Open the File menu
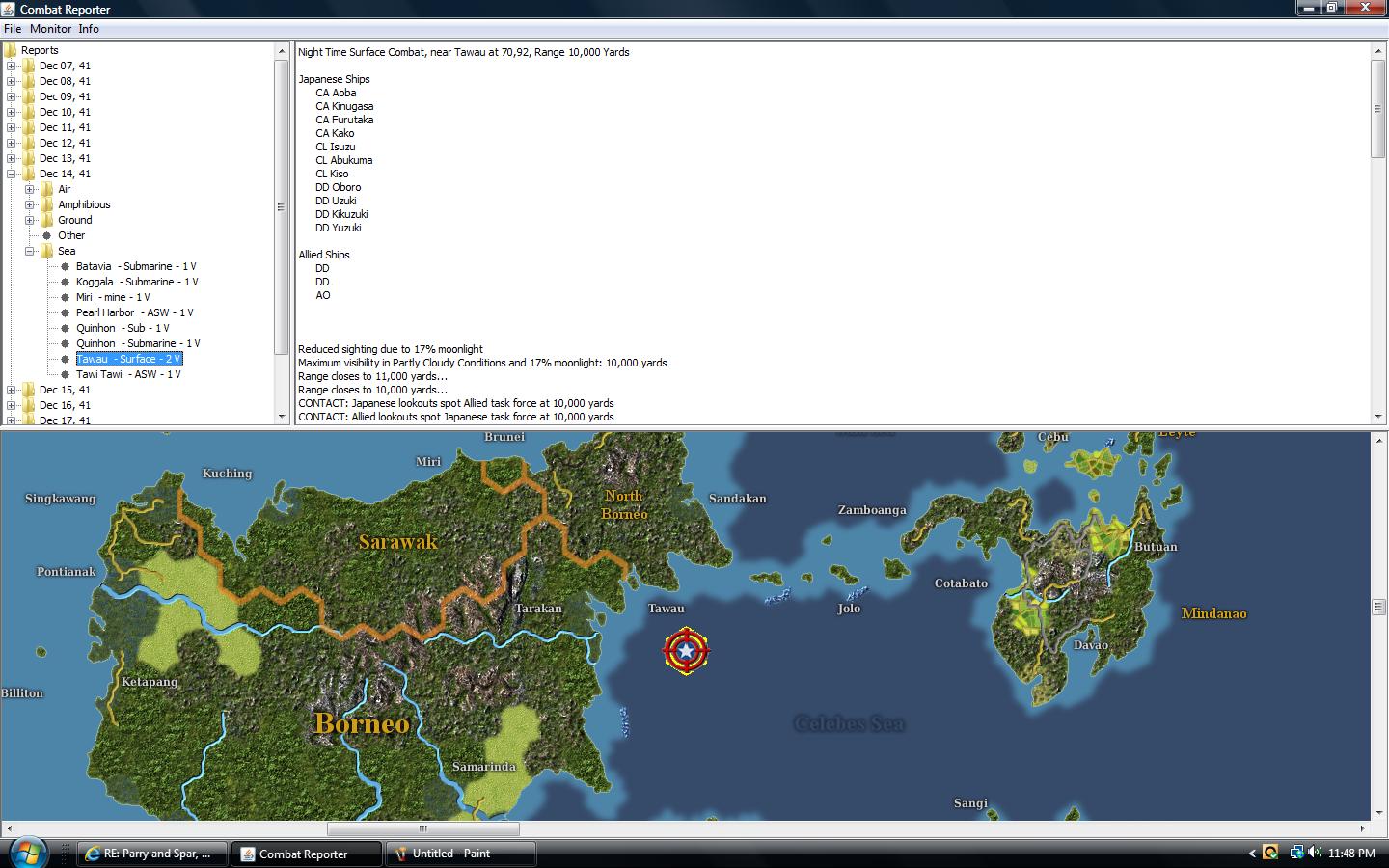This screenshot has width=1389, height=868. point(13,29)
